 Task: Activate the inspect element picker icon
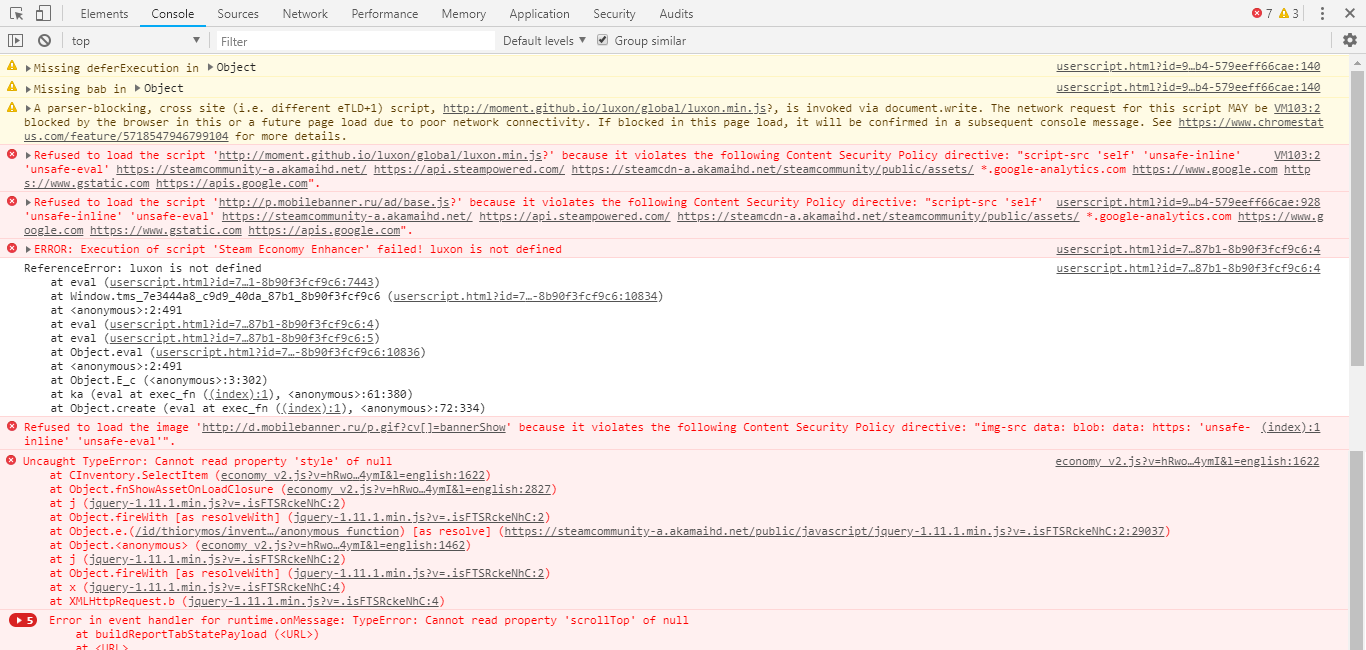pyautogui.click(x=17, y=13)
